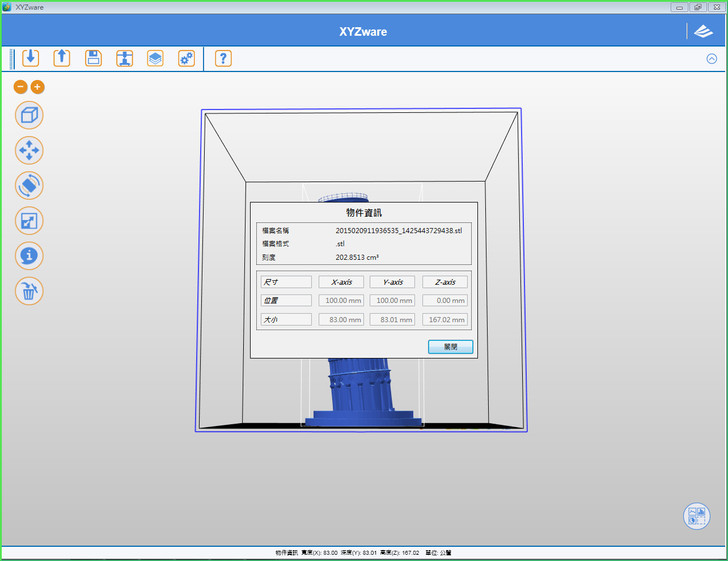Click the 尺寸 row label cell
728x561 pixels.
tap(286, 282)
